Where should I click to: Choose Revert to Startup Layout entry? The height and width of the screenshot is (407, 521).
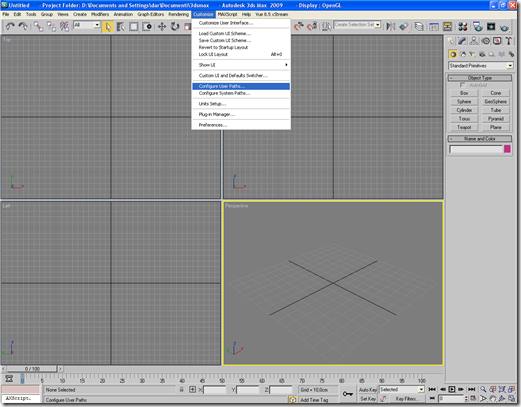(x=241, y=47)
